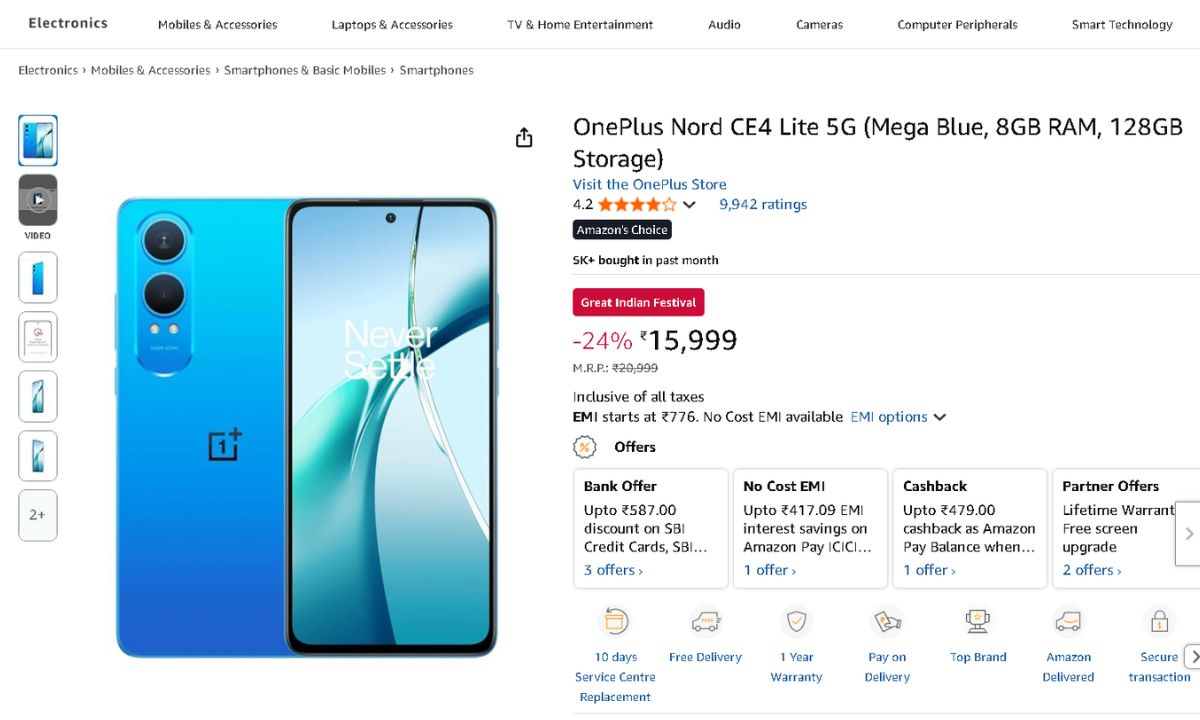This screenshot has width=1200, height=720.
Task: Open Laptops & Accessories menu
Action: point(392,24)
